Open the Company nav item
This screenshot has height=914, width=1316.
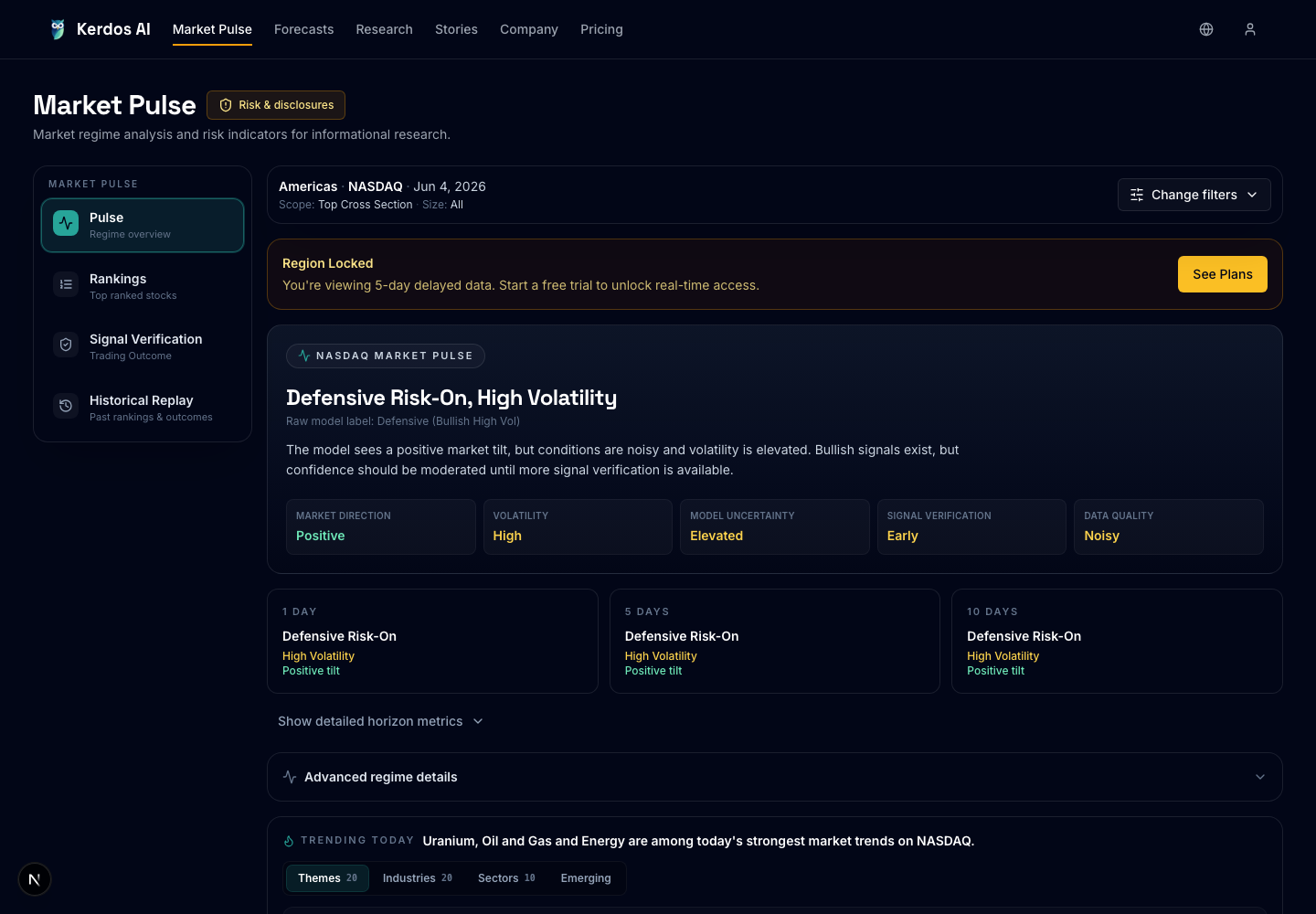point(528,29)
